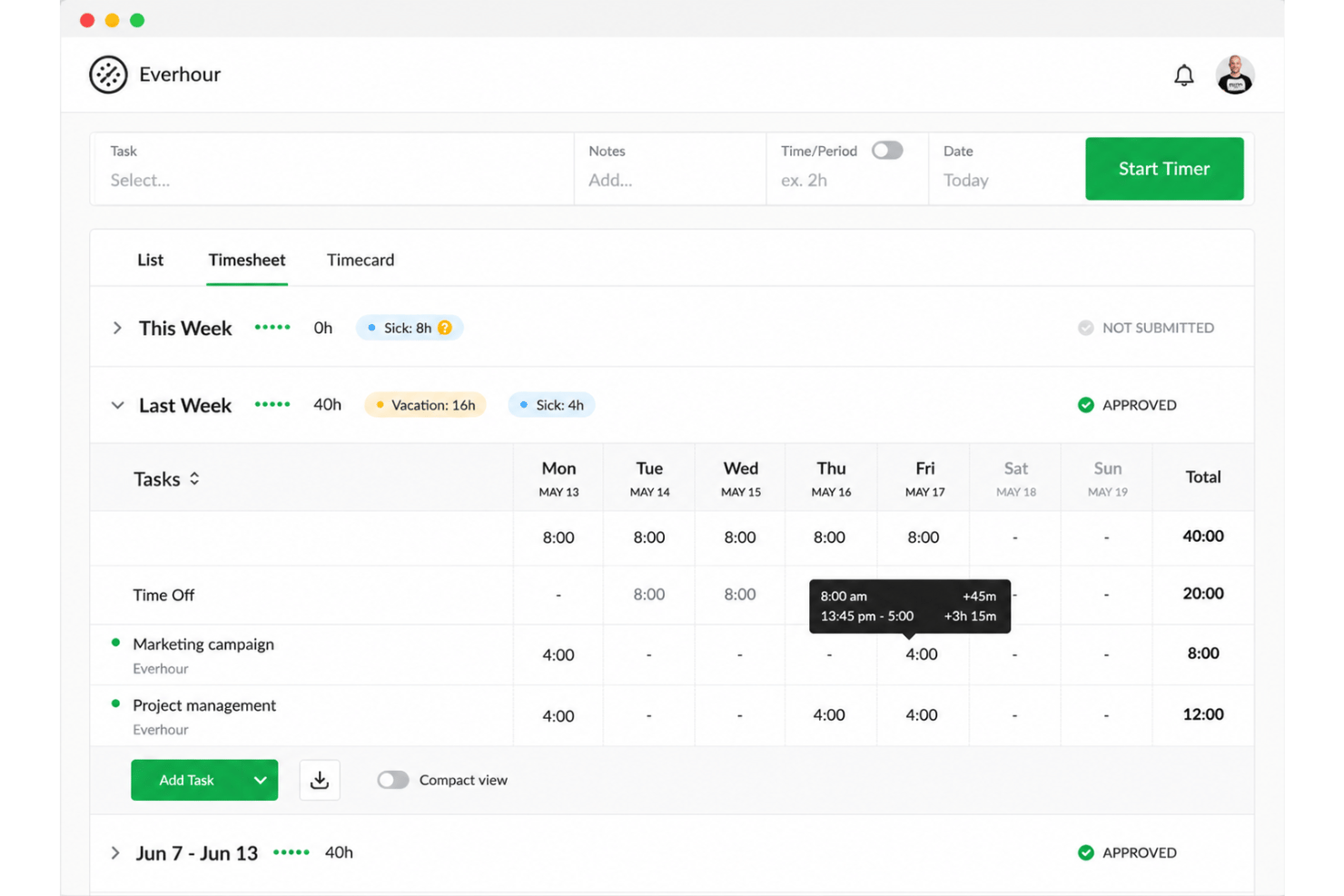Image resolution: width=1344 pixels, height=896 pixels.
Task: Click green dots next to Last Week
Action: tap(272, 404)
